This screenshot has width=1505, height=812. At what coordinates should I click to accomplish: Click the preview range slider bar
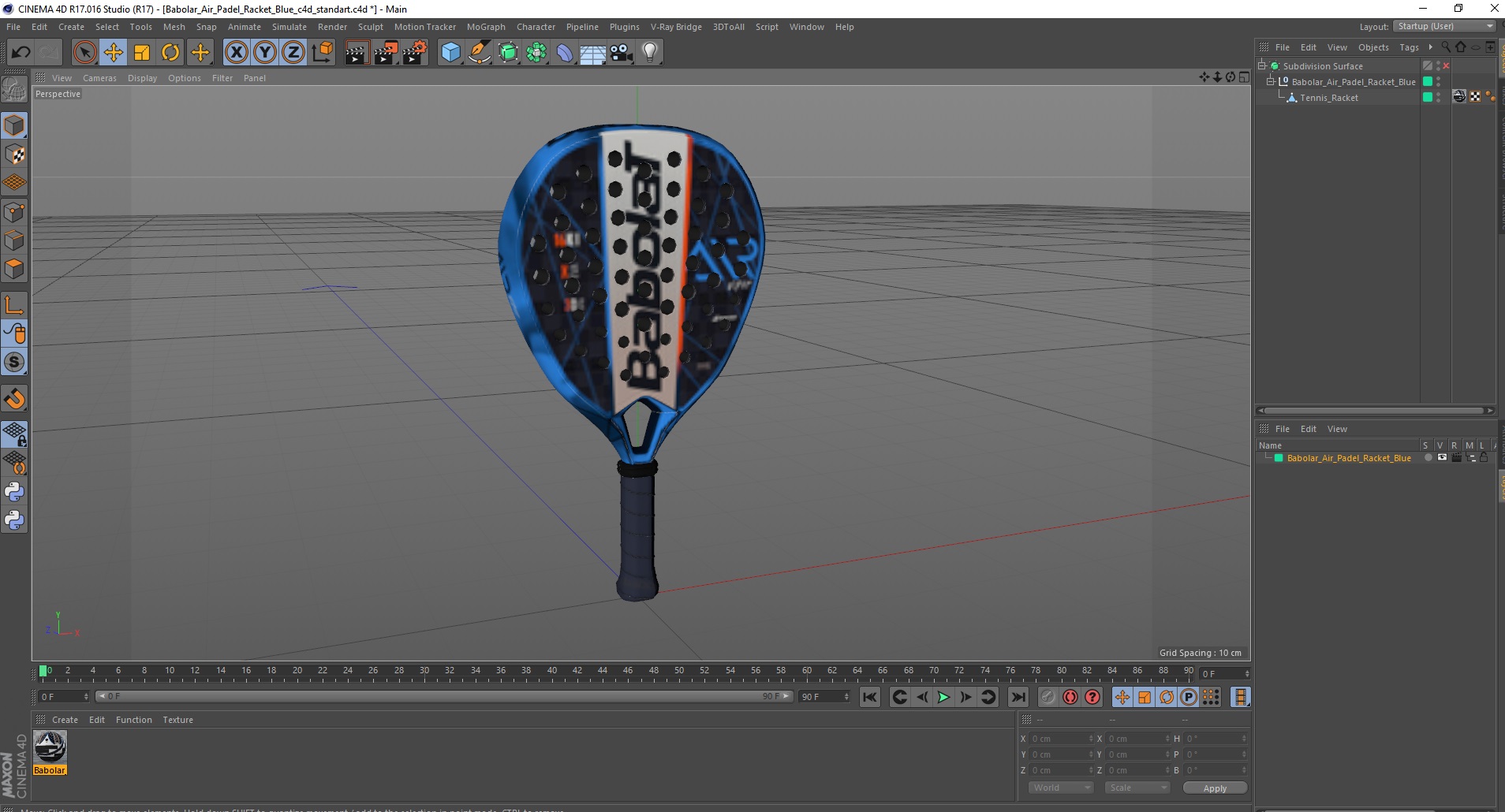[x=444, y=696]
